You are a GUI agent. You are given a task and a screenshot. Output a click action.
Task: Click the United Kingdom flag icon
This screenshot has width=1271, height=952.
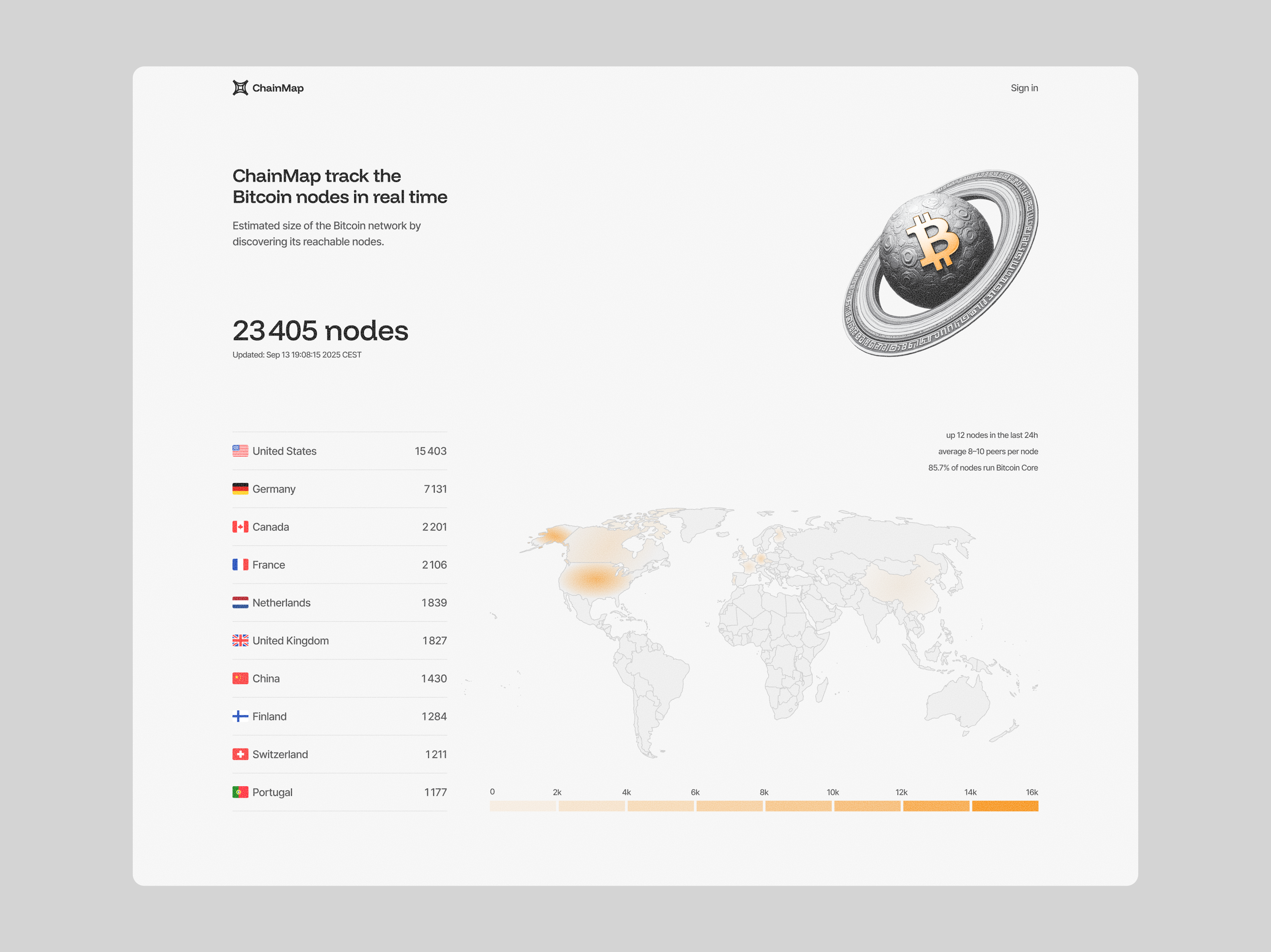pos(240,640)
